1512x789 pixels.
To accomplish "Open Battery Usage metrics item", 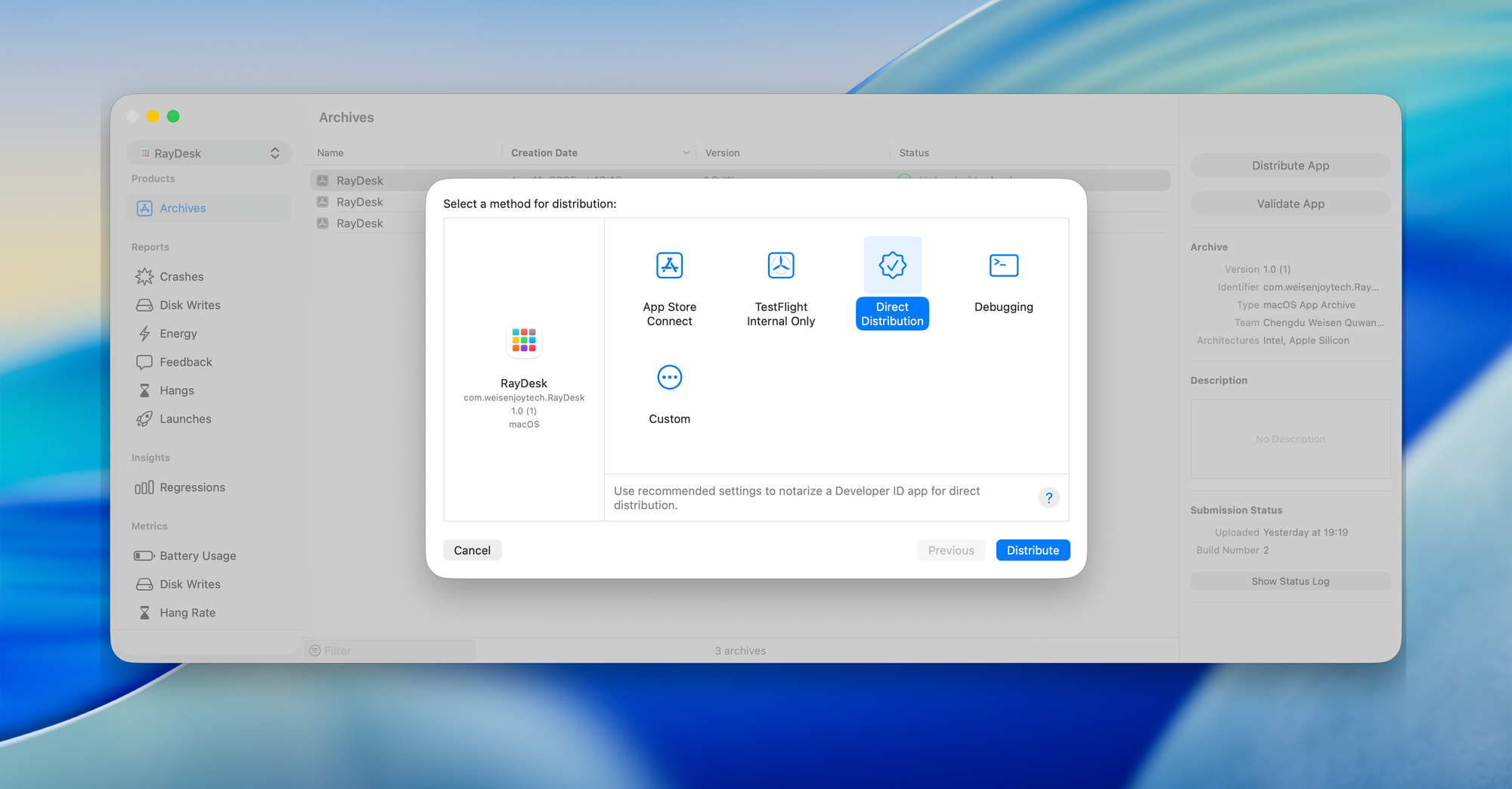I will (197, 556).
